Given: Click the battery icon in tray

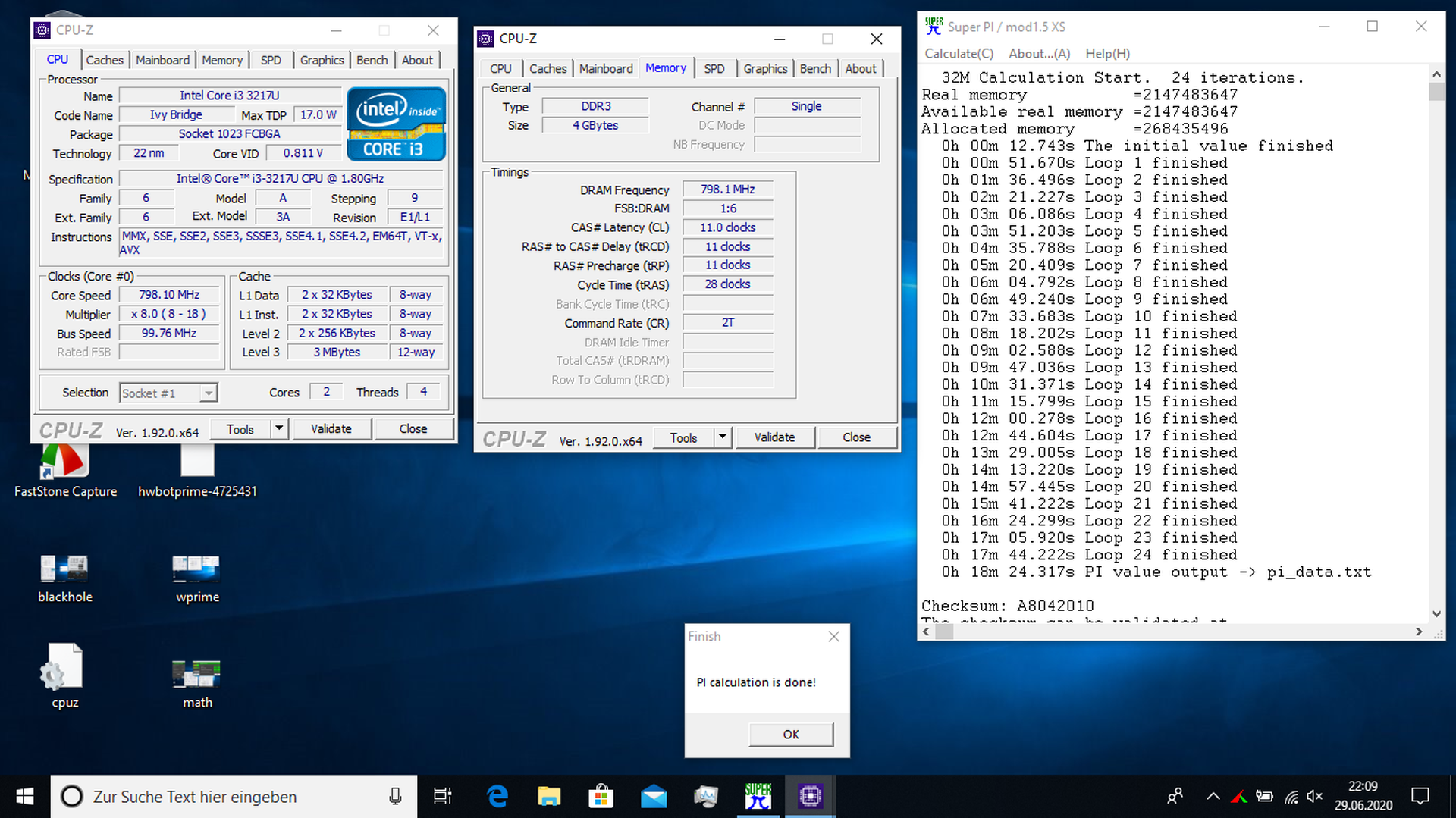Looking at the screenshot, I should [x=1264, y=796].
